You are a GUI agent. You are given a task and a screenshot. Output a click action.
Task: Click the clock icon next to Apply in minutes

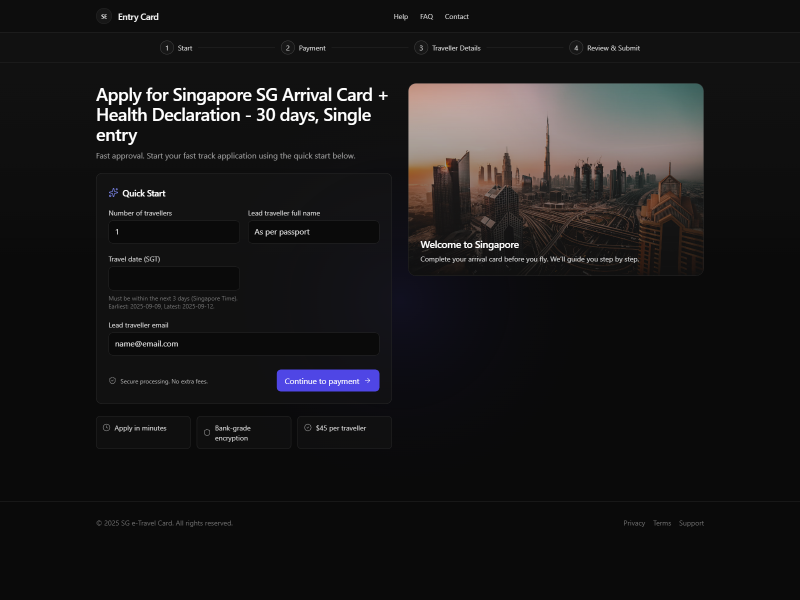[x=106, y=427]
